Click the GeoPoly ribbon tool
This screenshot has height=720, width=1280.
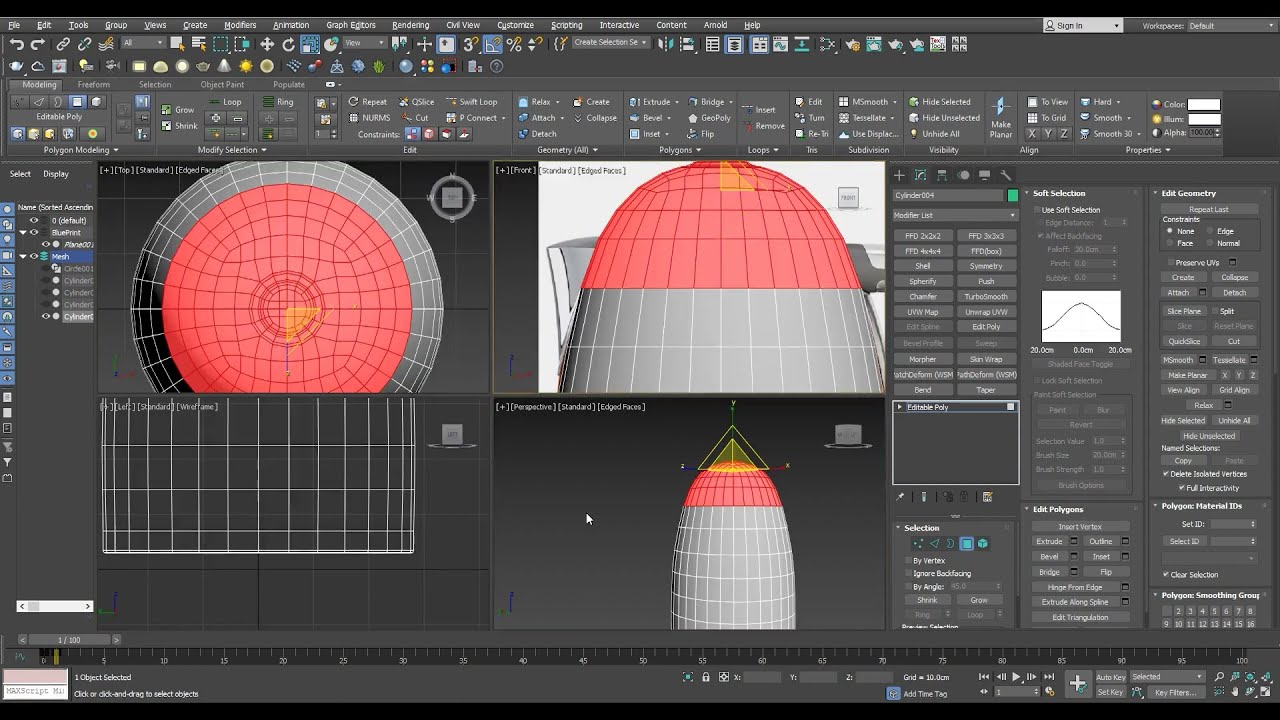[708, 118]
